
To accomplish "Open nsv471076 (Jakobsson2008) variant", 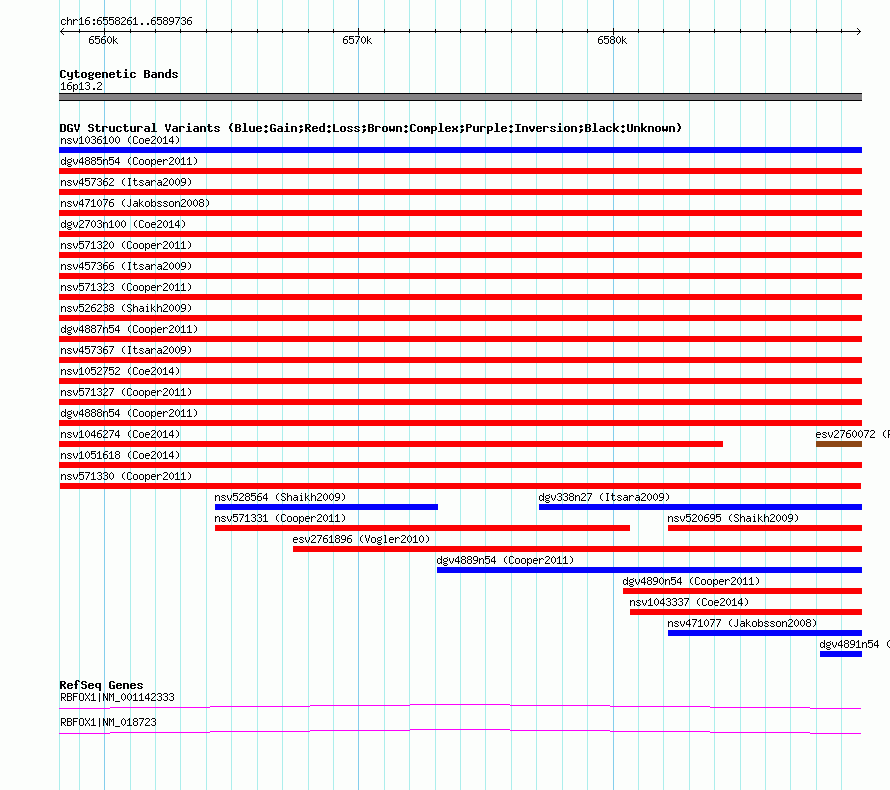I will click(135, 203).
